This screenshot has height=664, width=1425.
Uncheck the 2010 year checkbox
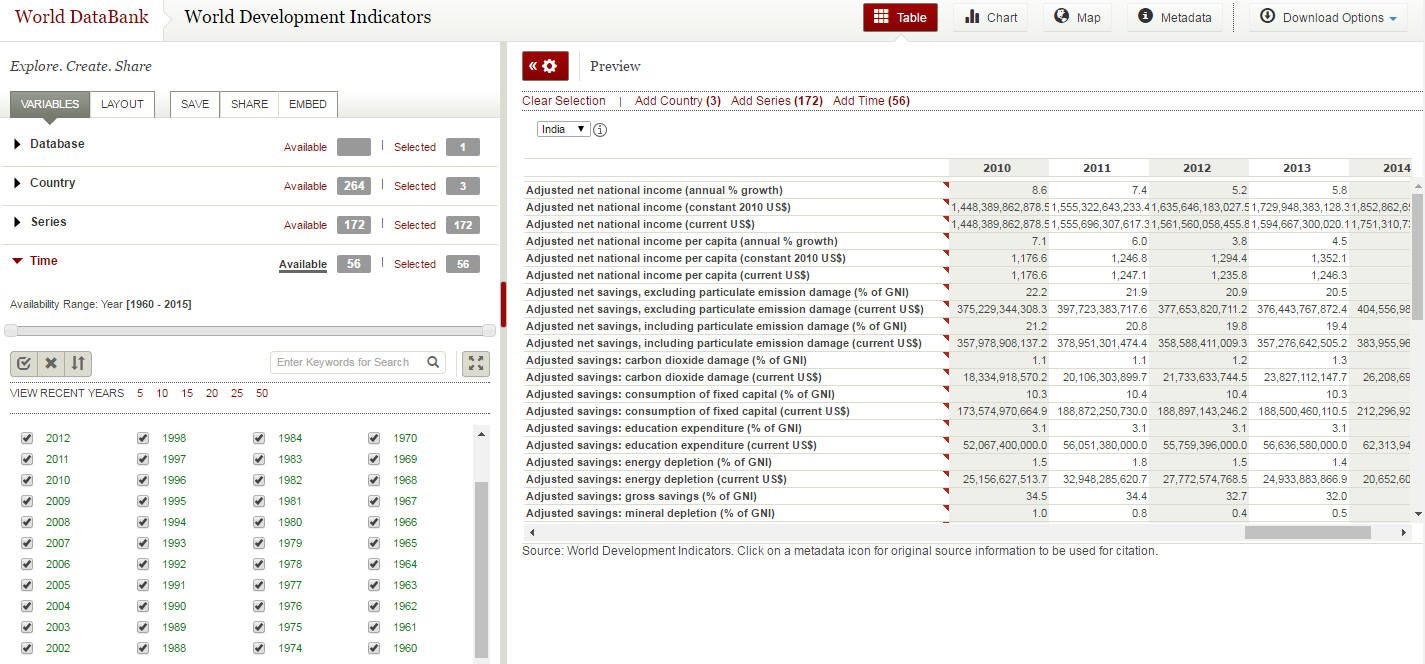(27, 480)
